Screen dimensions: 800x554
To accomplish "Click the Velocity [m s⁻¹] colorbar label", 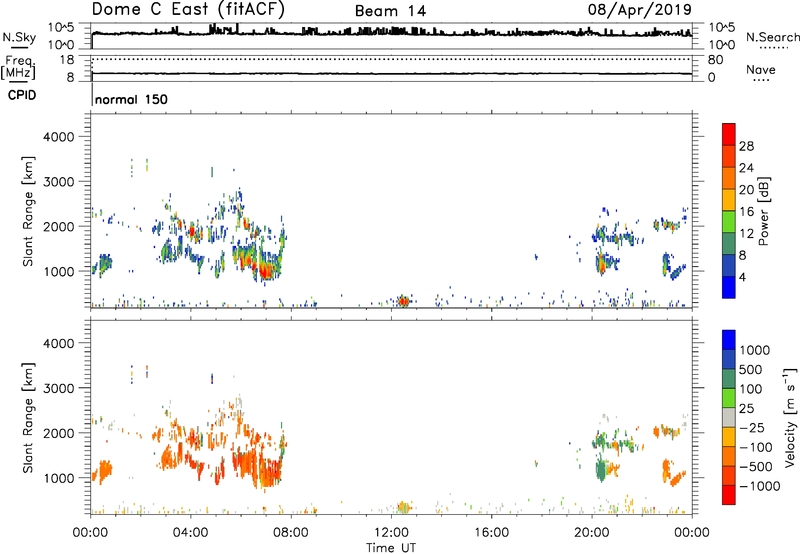I will [x=790, y=417].
